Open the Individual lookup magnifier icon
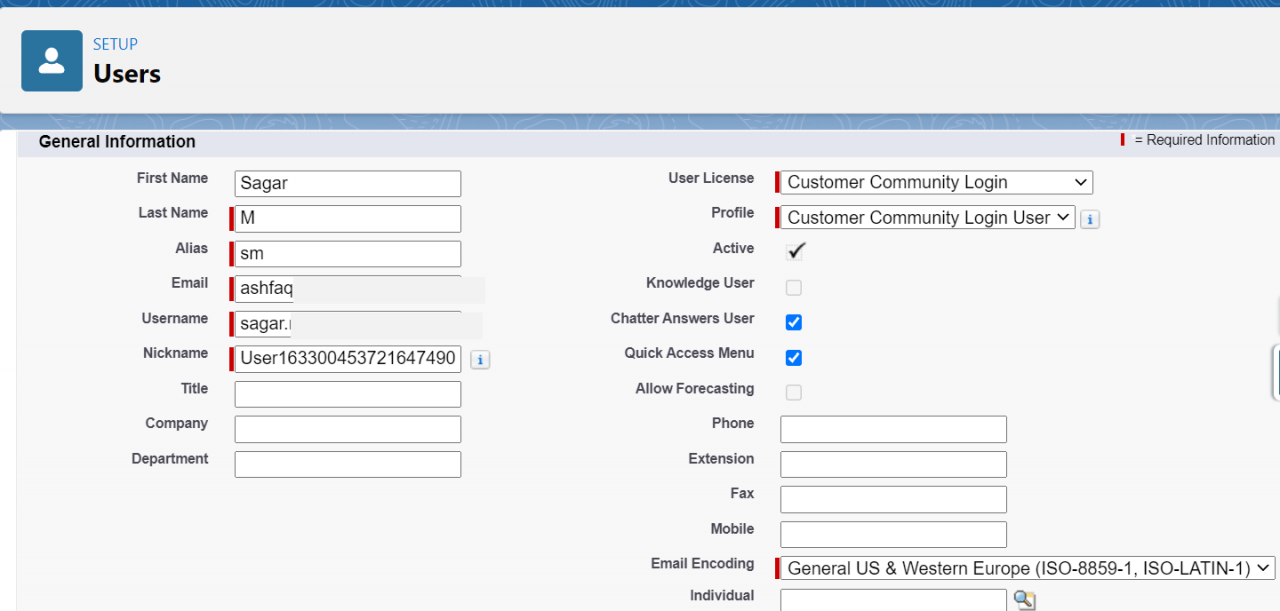 (1023, 599)
